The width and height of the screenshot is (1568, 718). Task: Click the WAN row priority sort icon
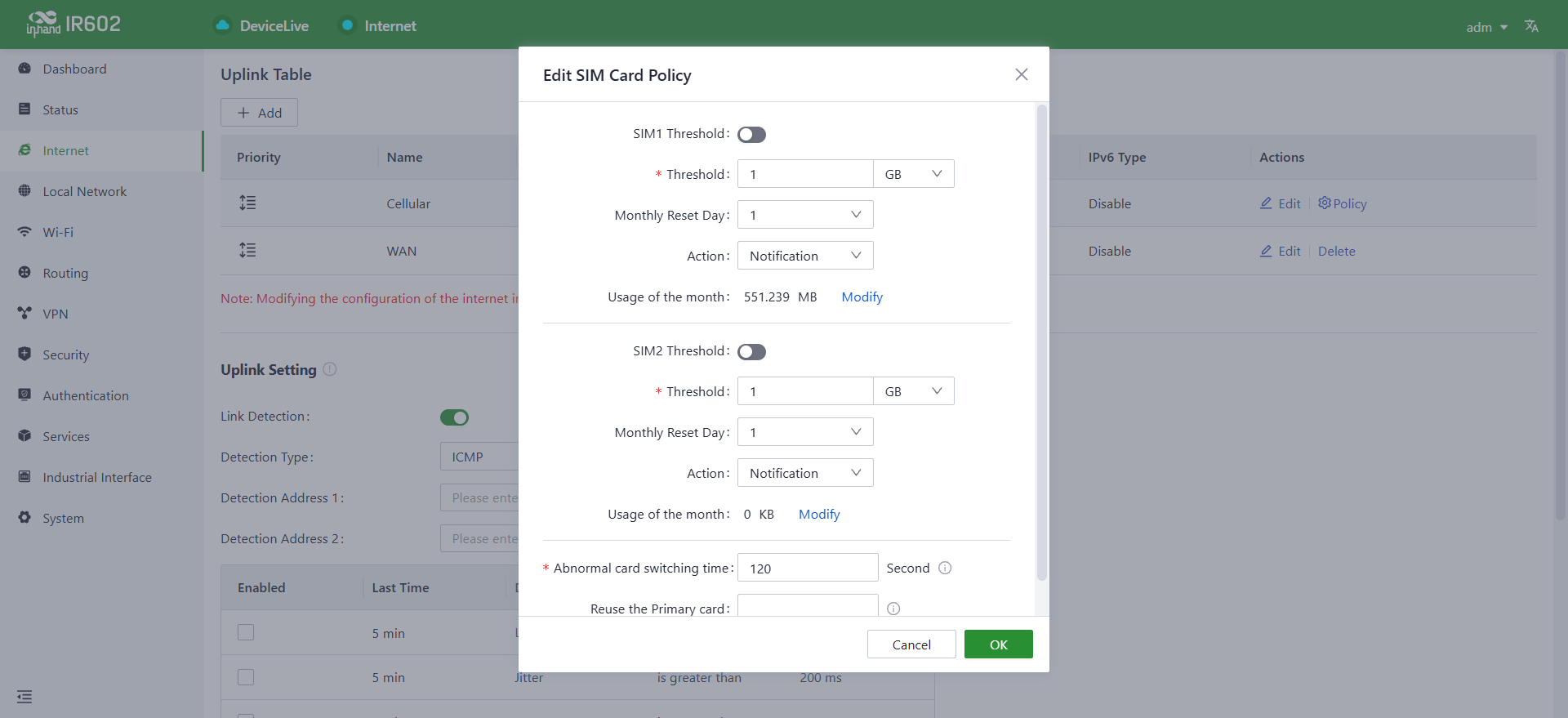pyautogui.click(x=247, y=250)
